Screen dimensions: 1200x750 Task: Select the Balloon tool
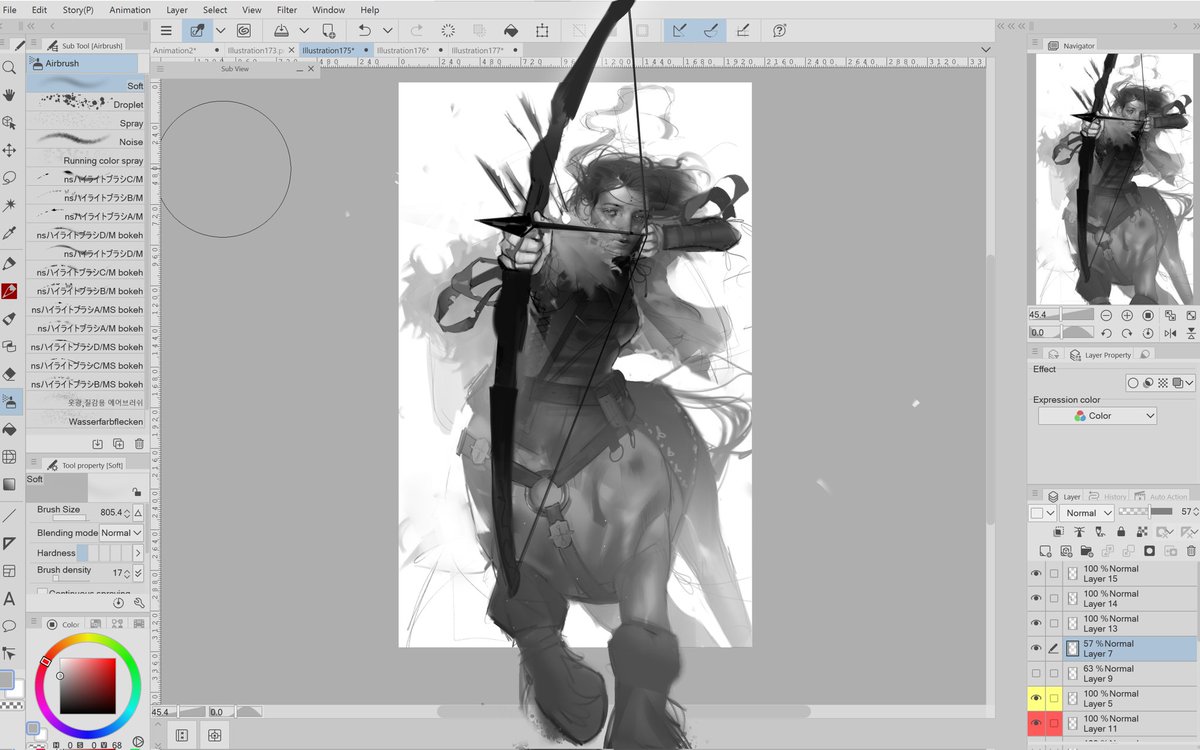coord(9,626)
